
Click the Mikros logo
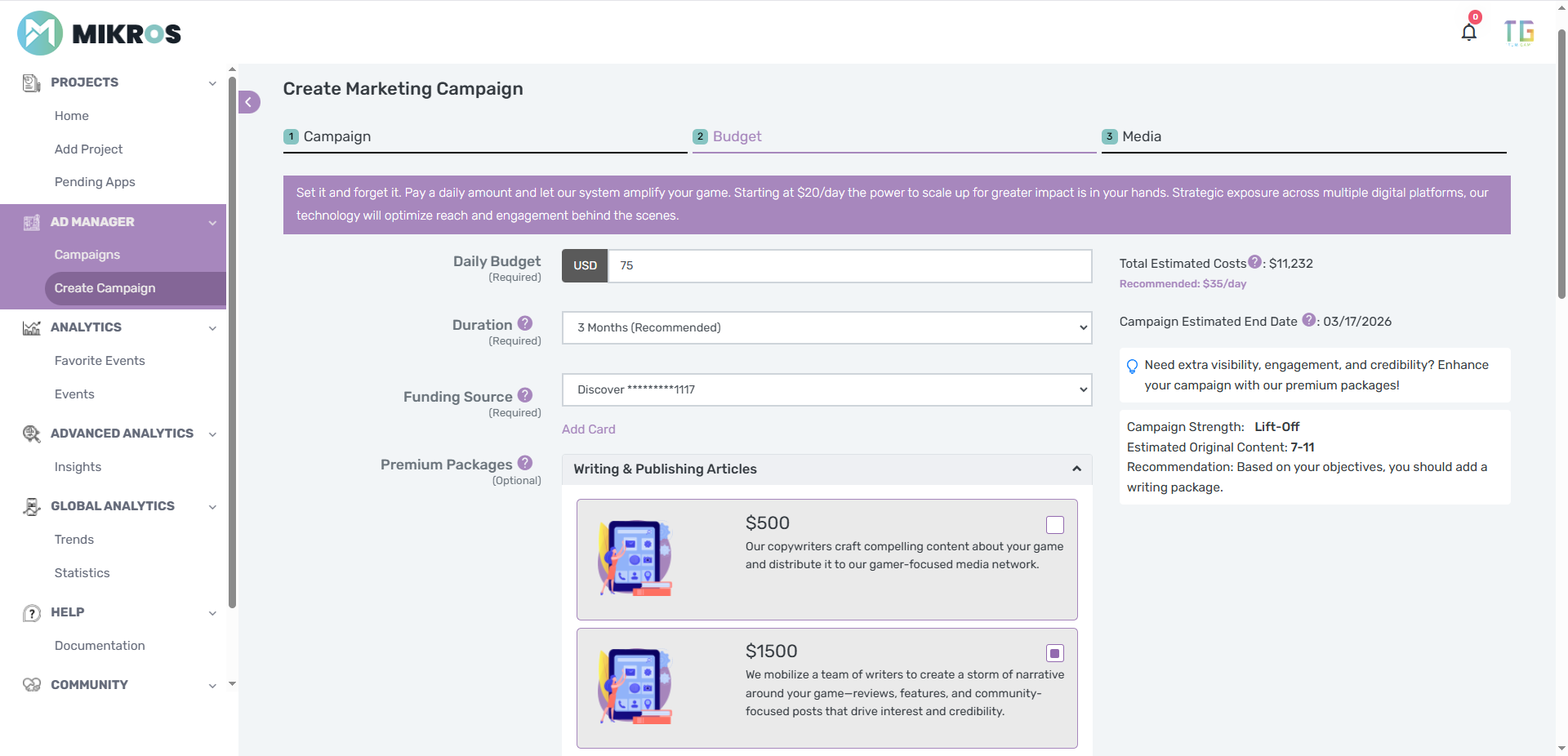click(99, 33)
